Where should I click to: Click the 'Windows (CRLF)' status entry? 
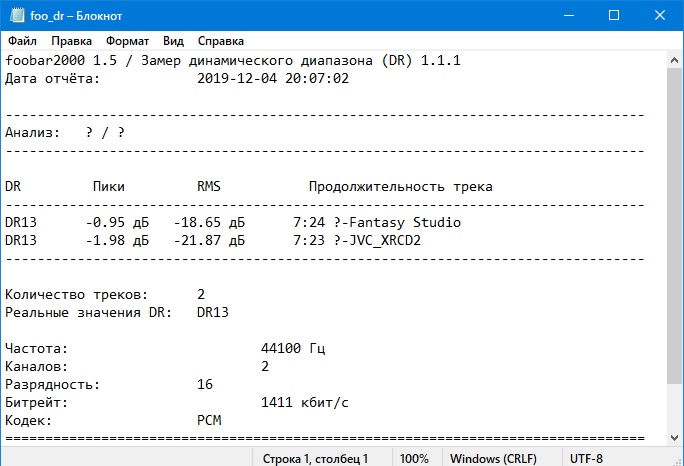point(493,459)
